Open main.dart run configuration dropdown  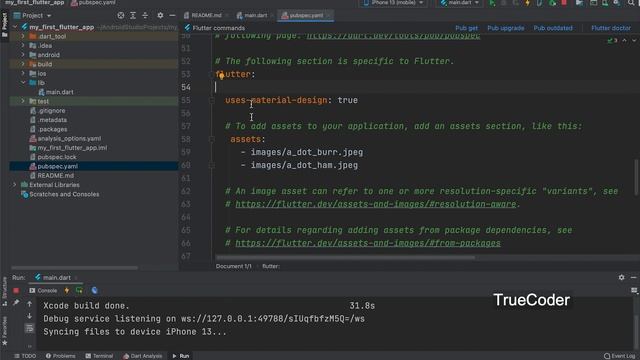tap(459, 3)
